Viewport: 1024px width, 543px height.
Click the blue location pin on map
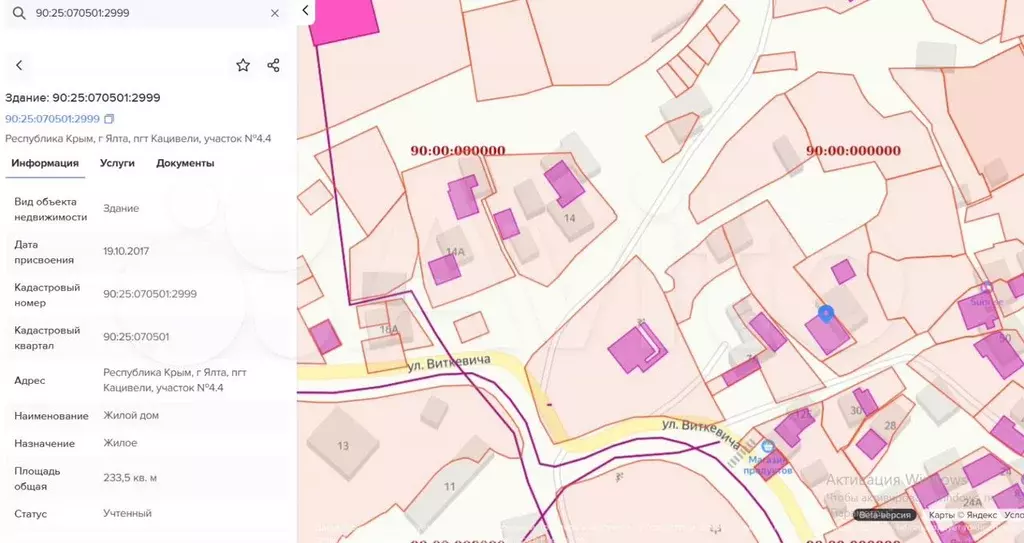[826, 314]
